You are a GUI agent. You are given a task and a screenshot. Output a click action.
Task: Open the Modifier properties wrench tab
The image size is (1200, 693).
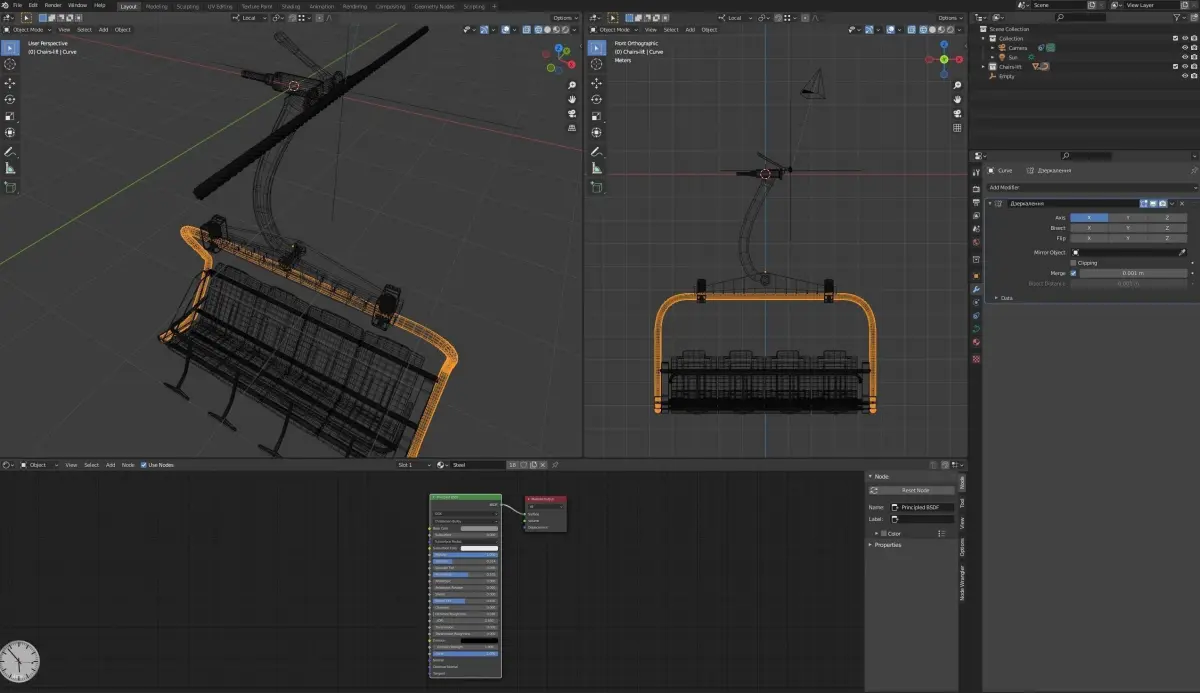[976, 289]
